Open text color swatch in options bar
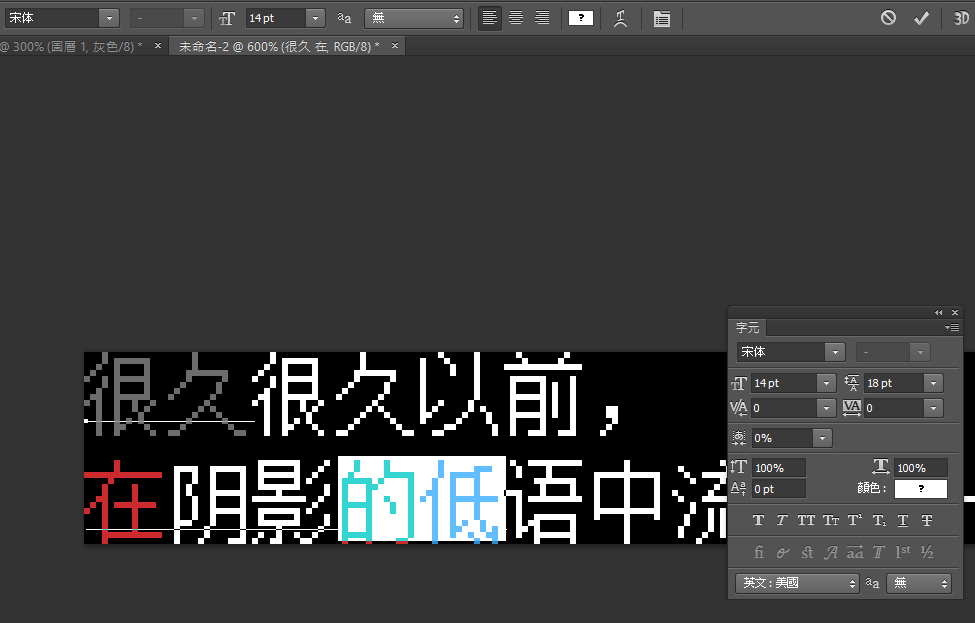This screenshot has width=975, height=623. [x=581, y=19]
